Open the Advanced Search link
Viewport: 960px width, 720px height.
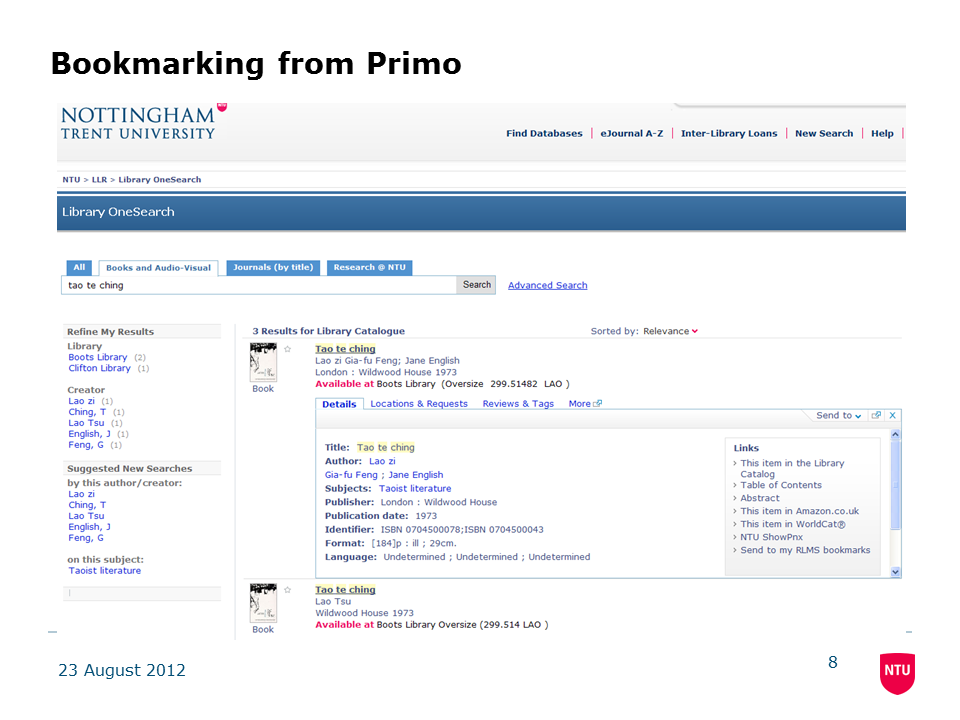[x=547, y=285]
